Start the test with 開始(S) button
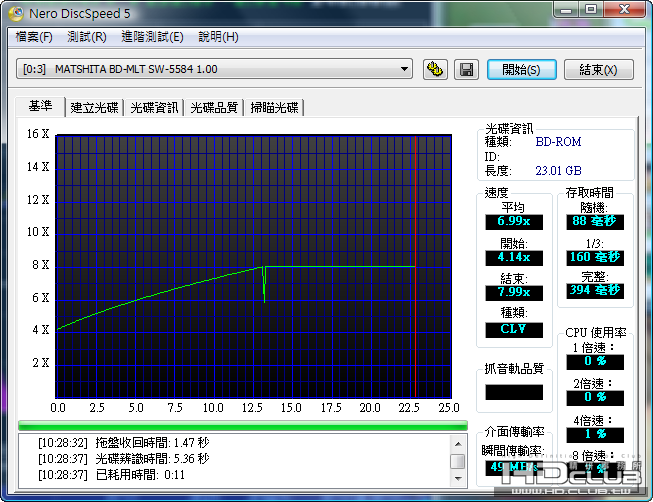653x502 pixels. 521,69
